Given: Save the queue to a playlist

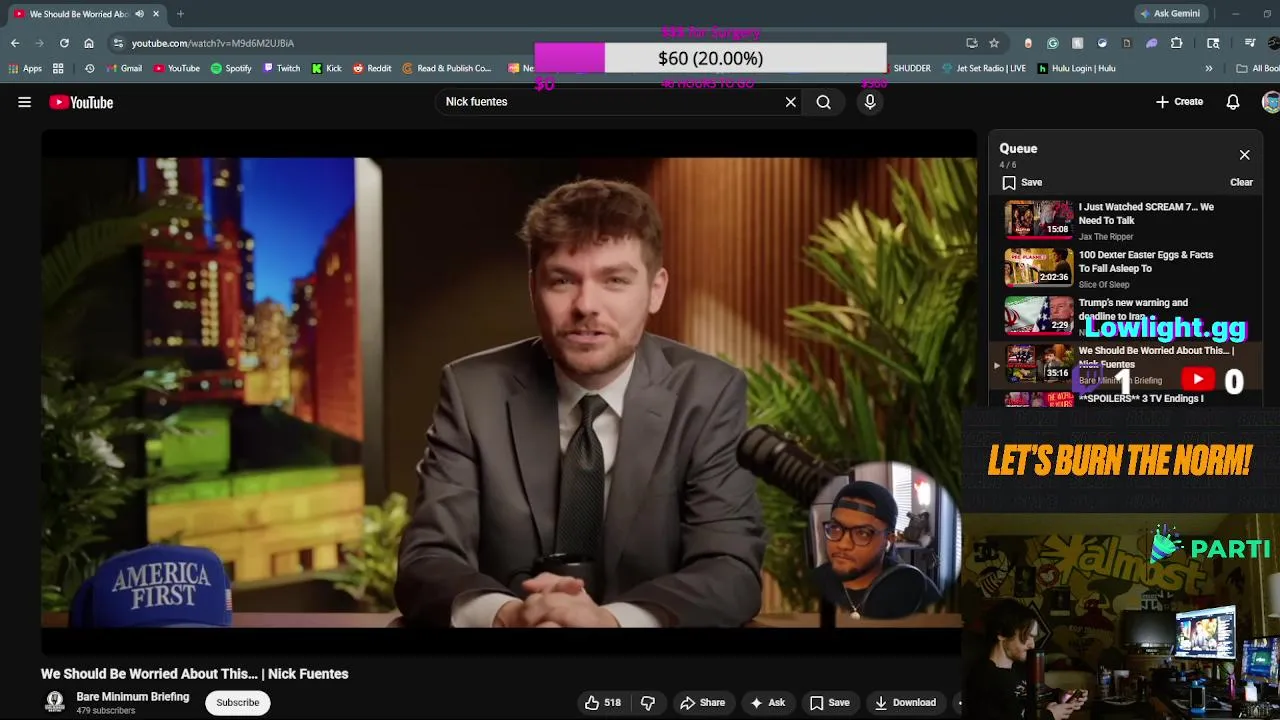Looking at the screenshot, I should coord(1023,183).
